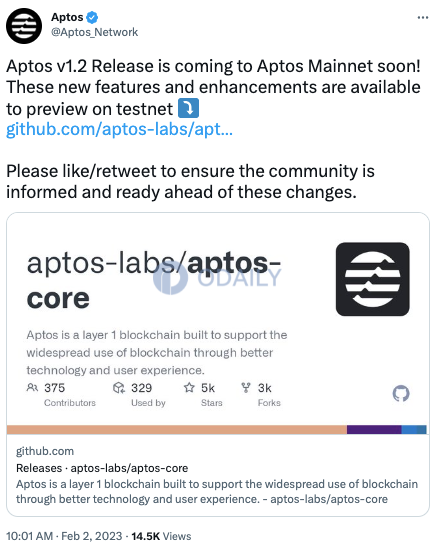Click the fork icon beside 3k
This screenshot has width=435, height=556.
point(246,388)
